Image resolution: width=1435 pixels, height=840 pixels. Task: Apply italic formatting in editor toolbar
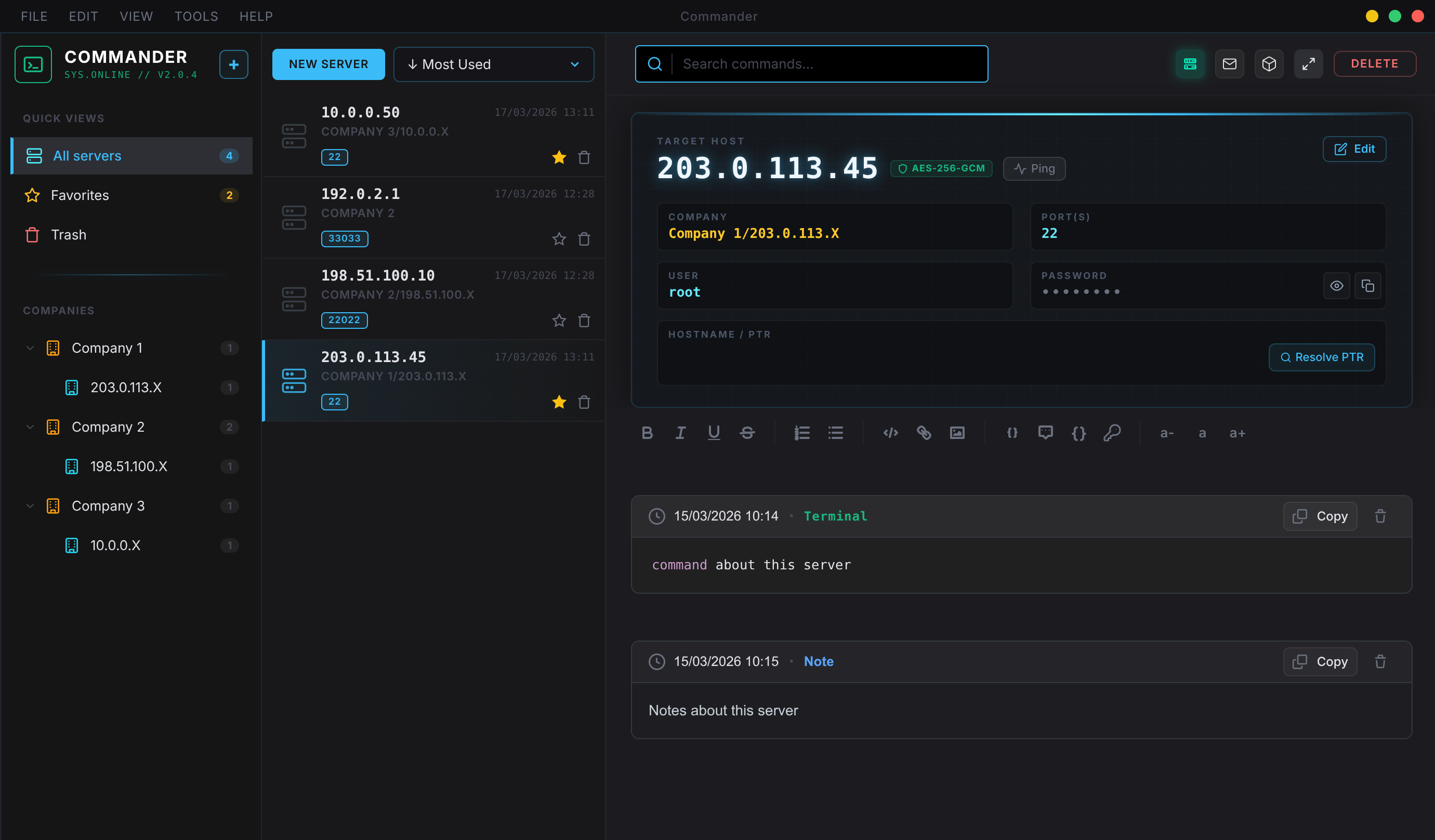[x=680, y=433]
